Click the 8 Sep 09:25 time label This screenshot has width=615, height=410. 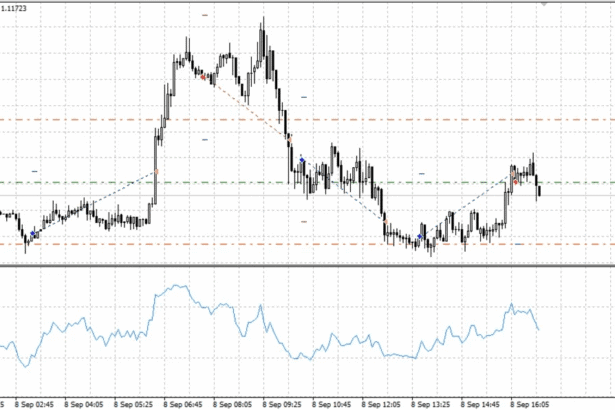(x=282, y=405)
